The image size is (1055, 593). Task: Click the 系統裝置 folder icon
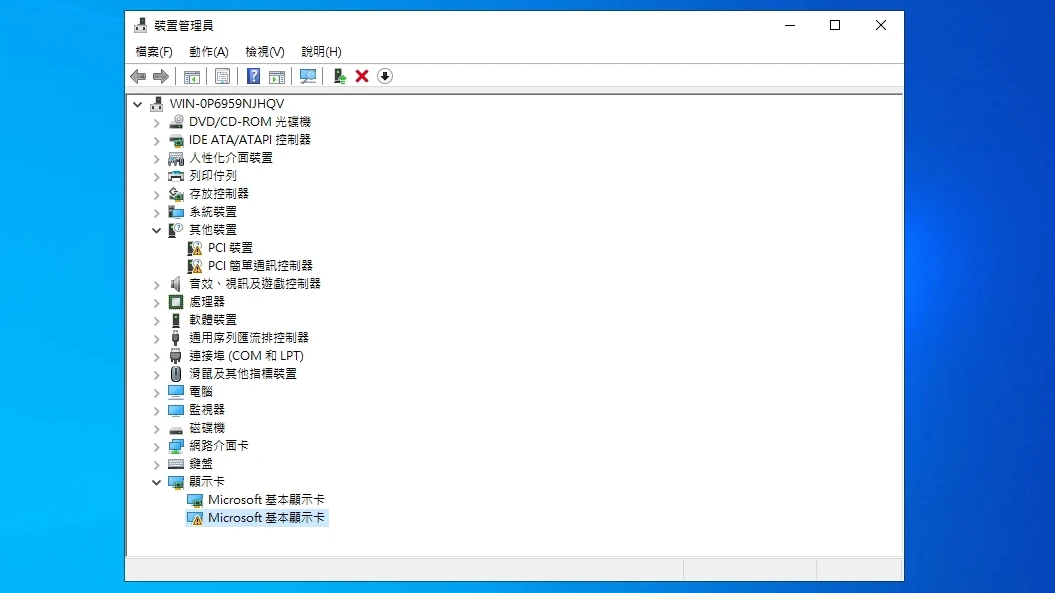176,212
